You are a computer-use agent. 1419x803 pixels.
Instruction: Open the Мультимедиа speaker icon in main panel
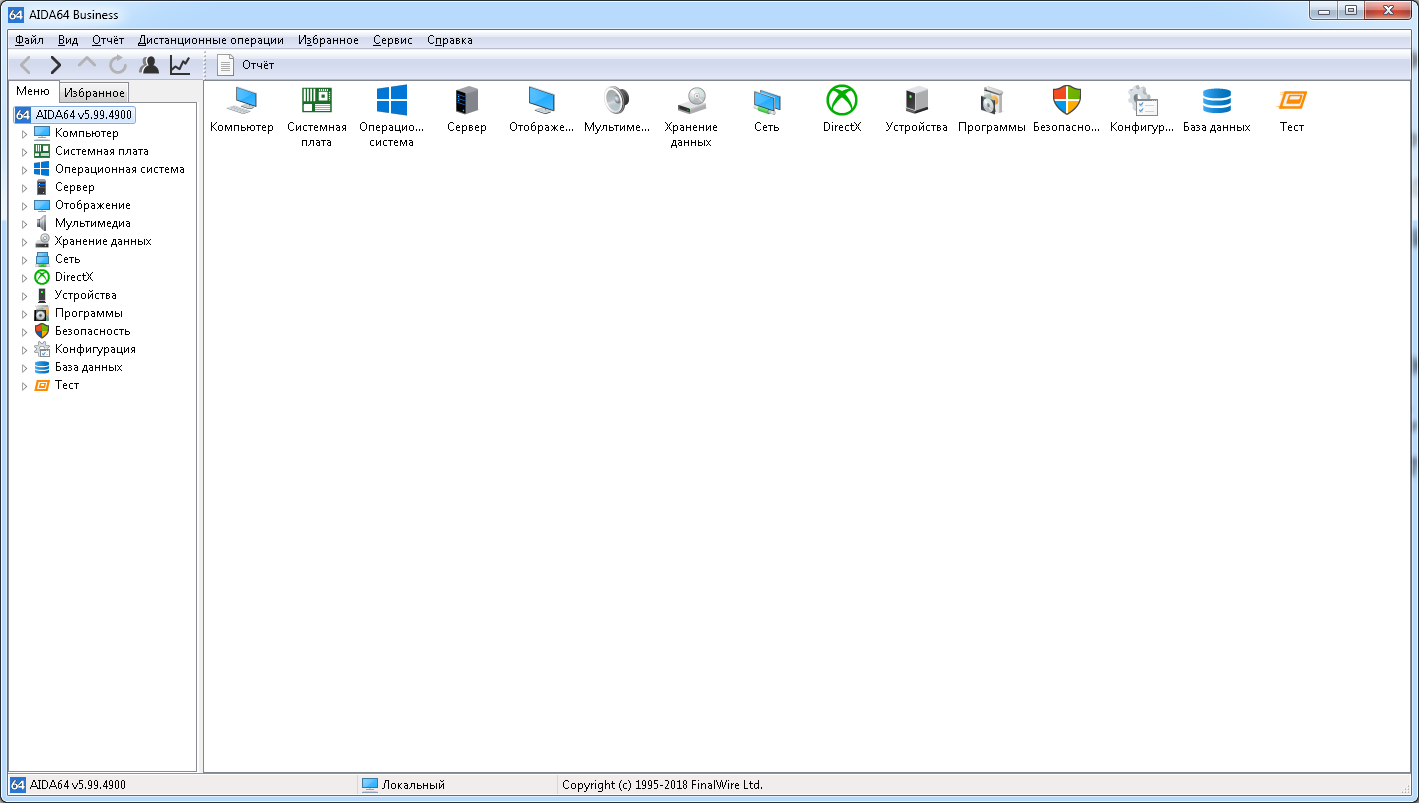tap(617, 101)
